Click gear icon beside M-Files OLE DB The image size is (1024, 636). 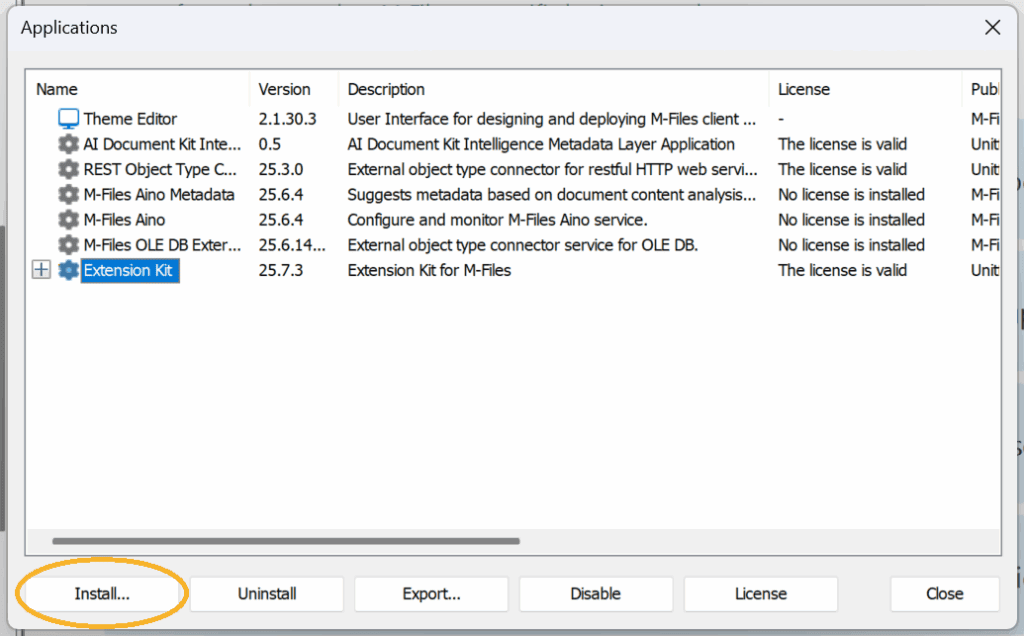click(68, 244)
